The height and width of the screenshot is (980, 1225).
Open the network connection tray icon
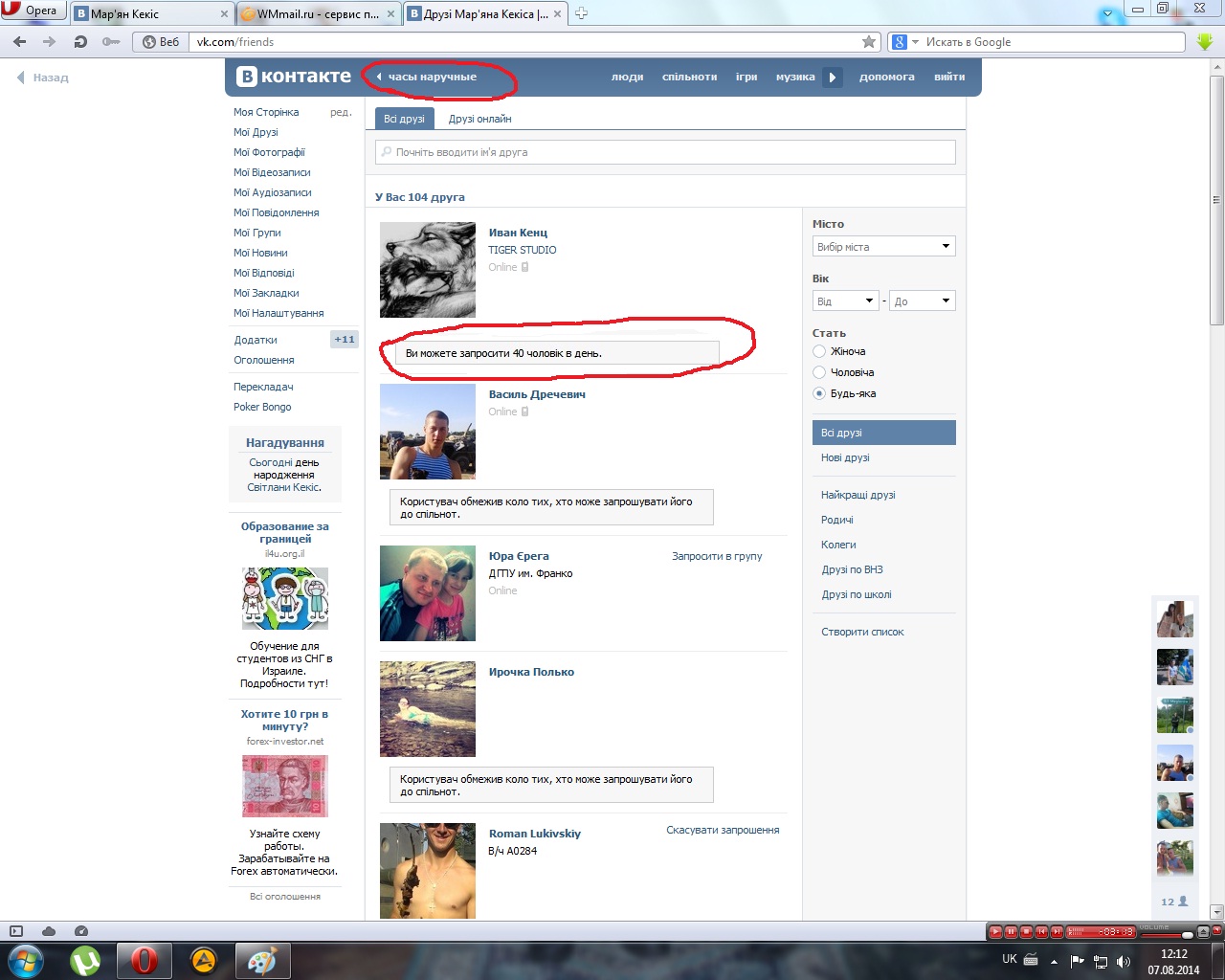click(1101, 961)
